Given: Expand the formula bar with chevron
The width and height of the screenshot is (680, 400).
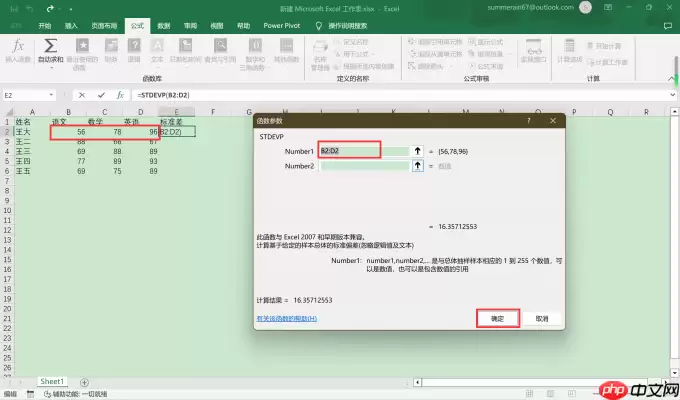Looking at the screenshot, I should click(672, 95).
